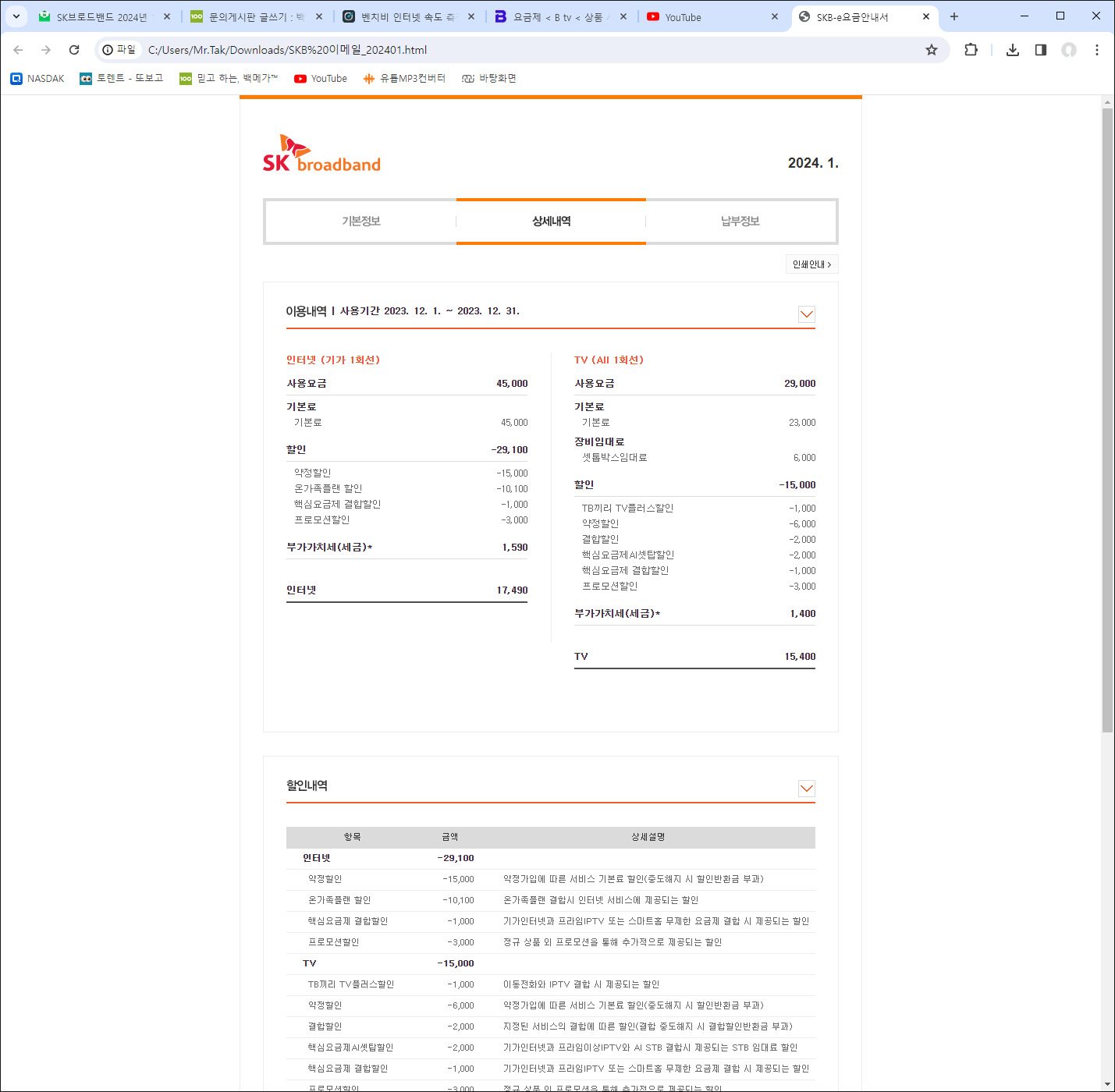Viewport: 1115px width, 1092px height.
Task: Switch to the 기본정보 tab
Action: click(360, 222)
